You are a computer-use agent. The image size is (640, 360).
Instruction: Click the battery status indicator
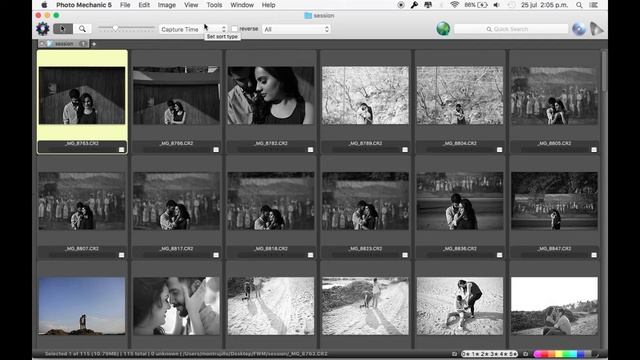click(476, 5)
